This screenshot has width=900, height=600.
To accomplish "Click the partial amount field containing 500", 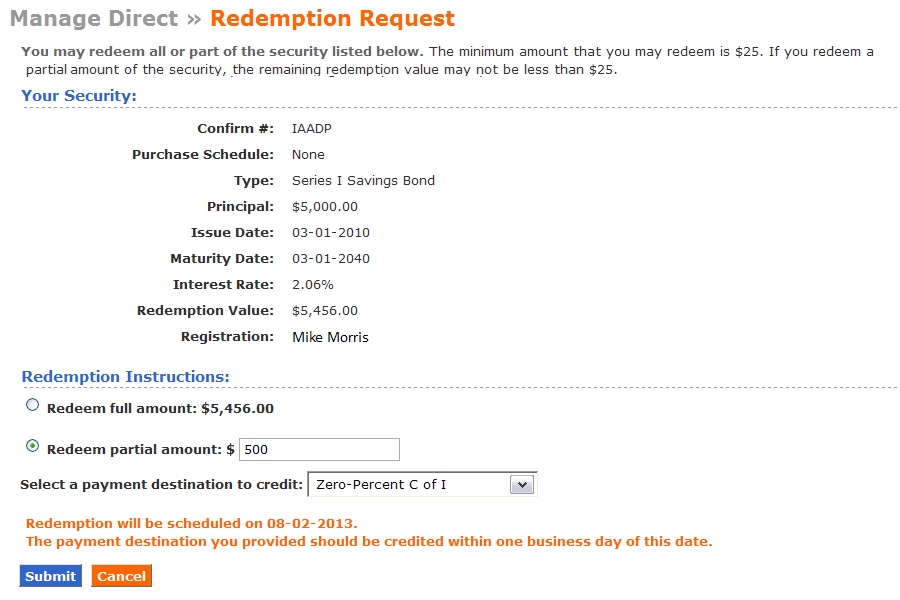I will [319, 450].
